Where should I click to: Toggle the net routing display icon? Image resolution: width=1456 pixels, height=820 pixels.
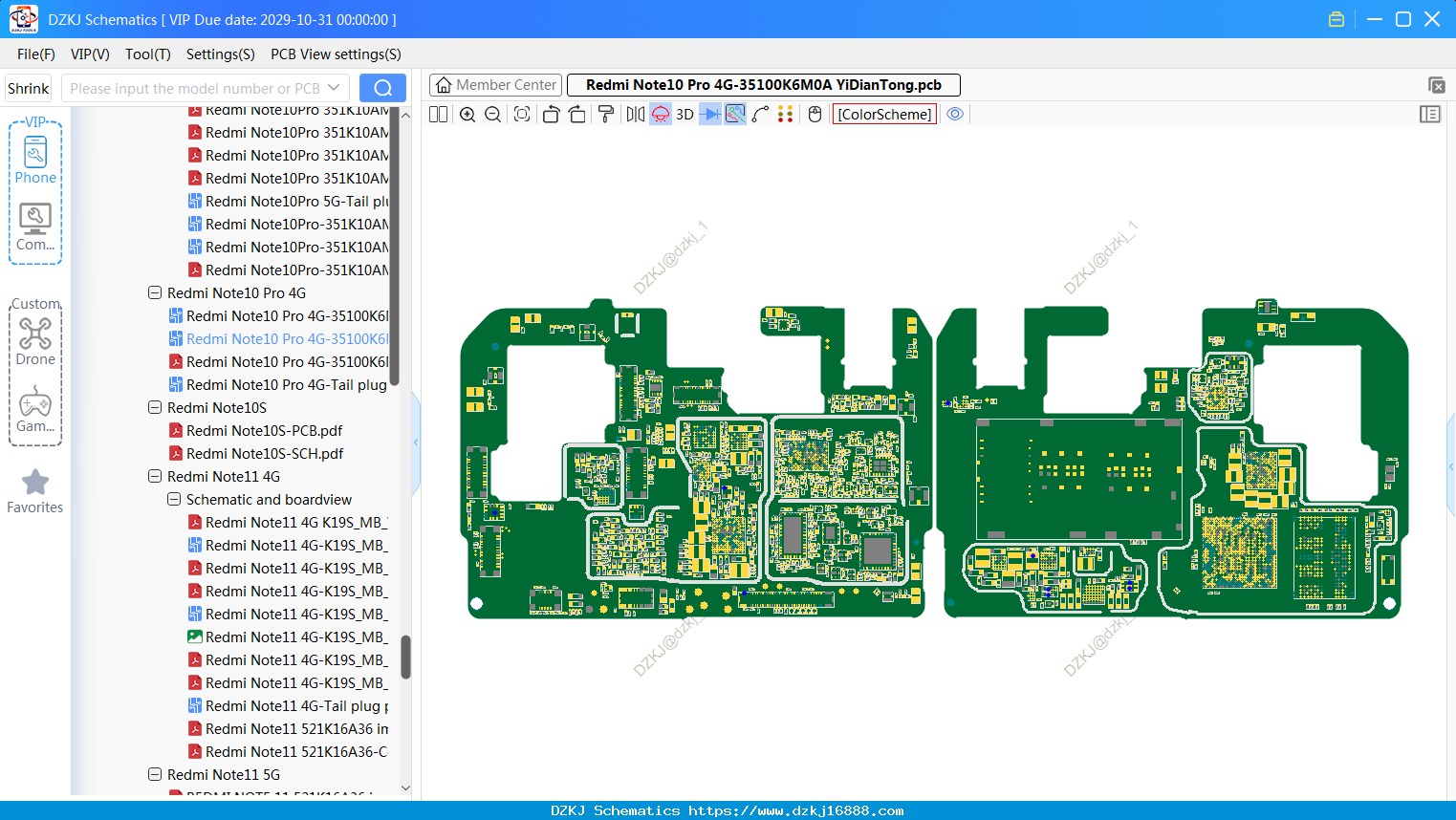point(735,115)
